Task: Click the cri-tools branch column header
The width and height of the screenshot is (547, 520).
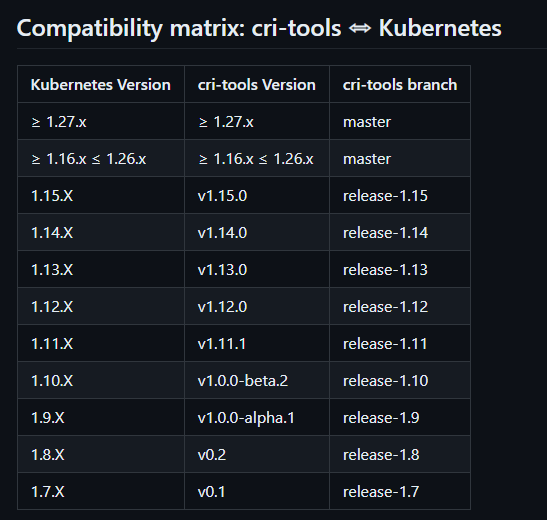Action: [x=400, y=84]
